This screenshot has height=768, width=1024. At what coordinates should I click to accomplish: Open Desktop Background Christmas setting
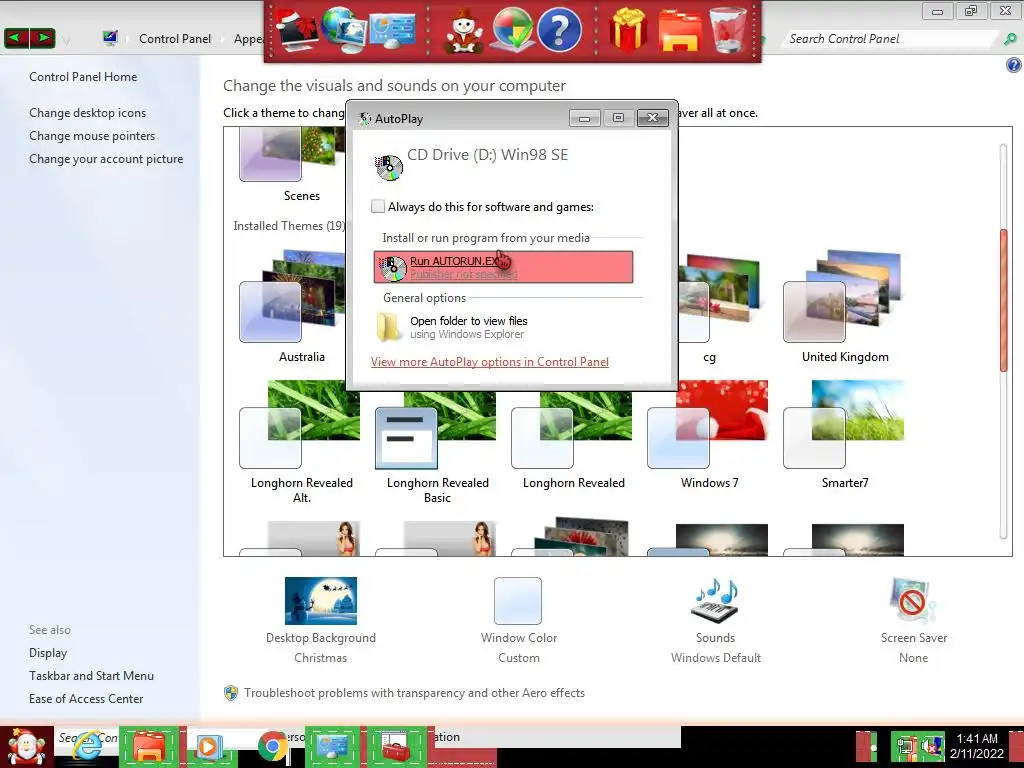coord(321,601)
